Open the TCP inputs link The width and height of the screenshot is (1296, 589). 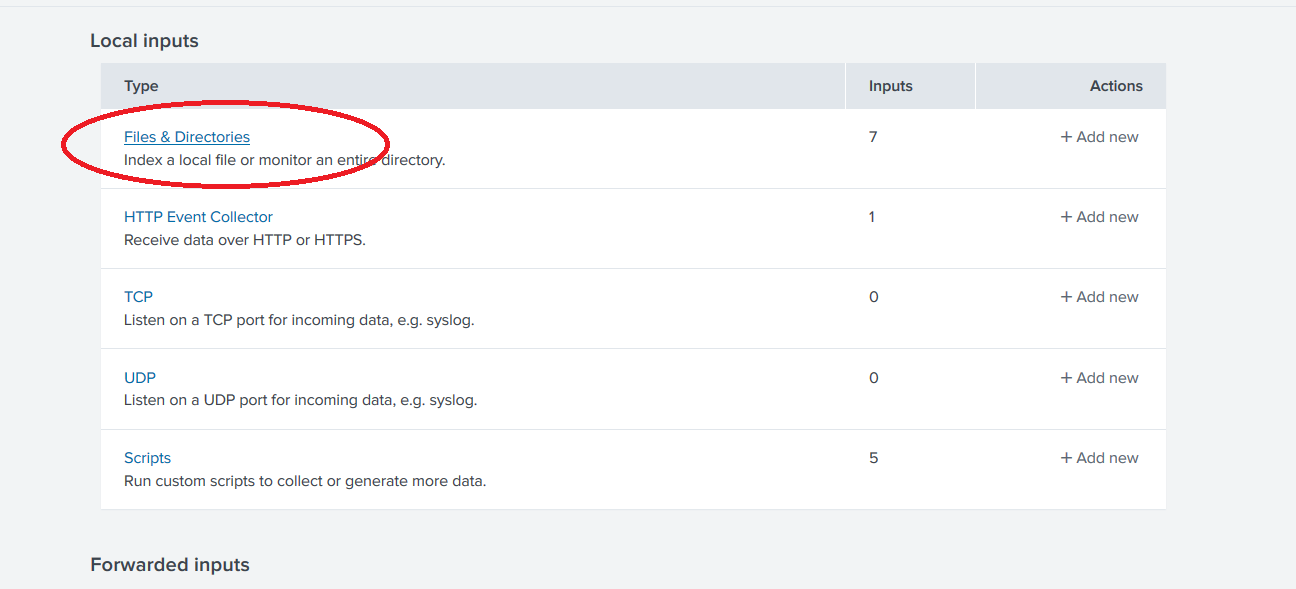click(x=138, y=297)
